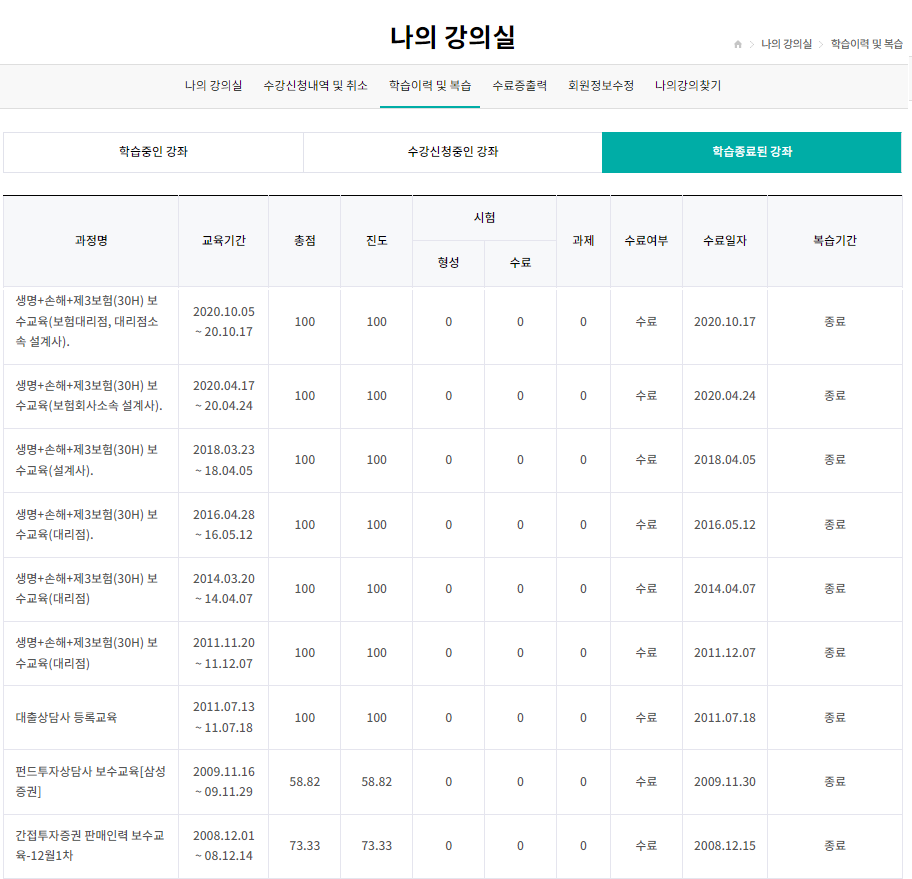Click period 2011.07.13 ~ 11.07.18

224,717
